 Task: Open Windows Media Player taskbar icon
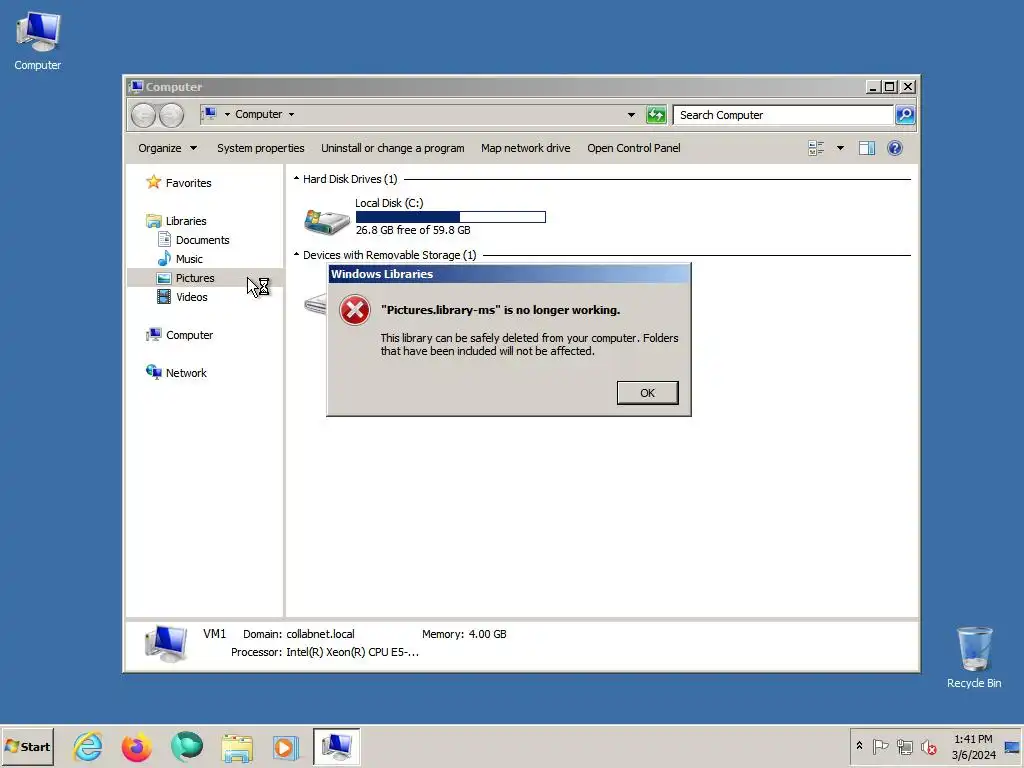[x=285, y=747]
